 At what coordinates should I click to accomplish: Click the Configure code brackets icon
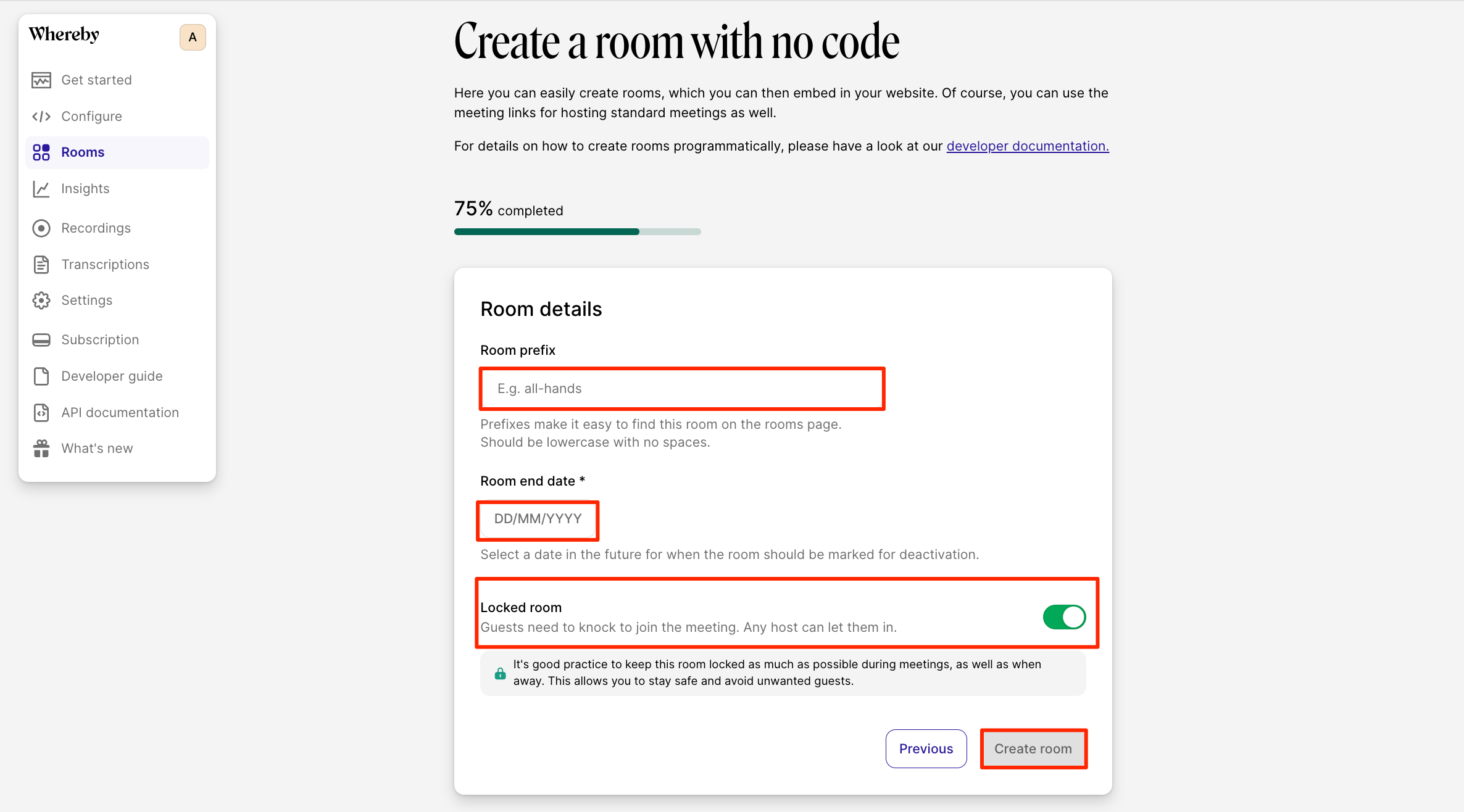click(x=41, y=117)
